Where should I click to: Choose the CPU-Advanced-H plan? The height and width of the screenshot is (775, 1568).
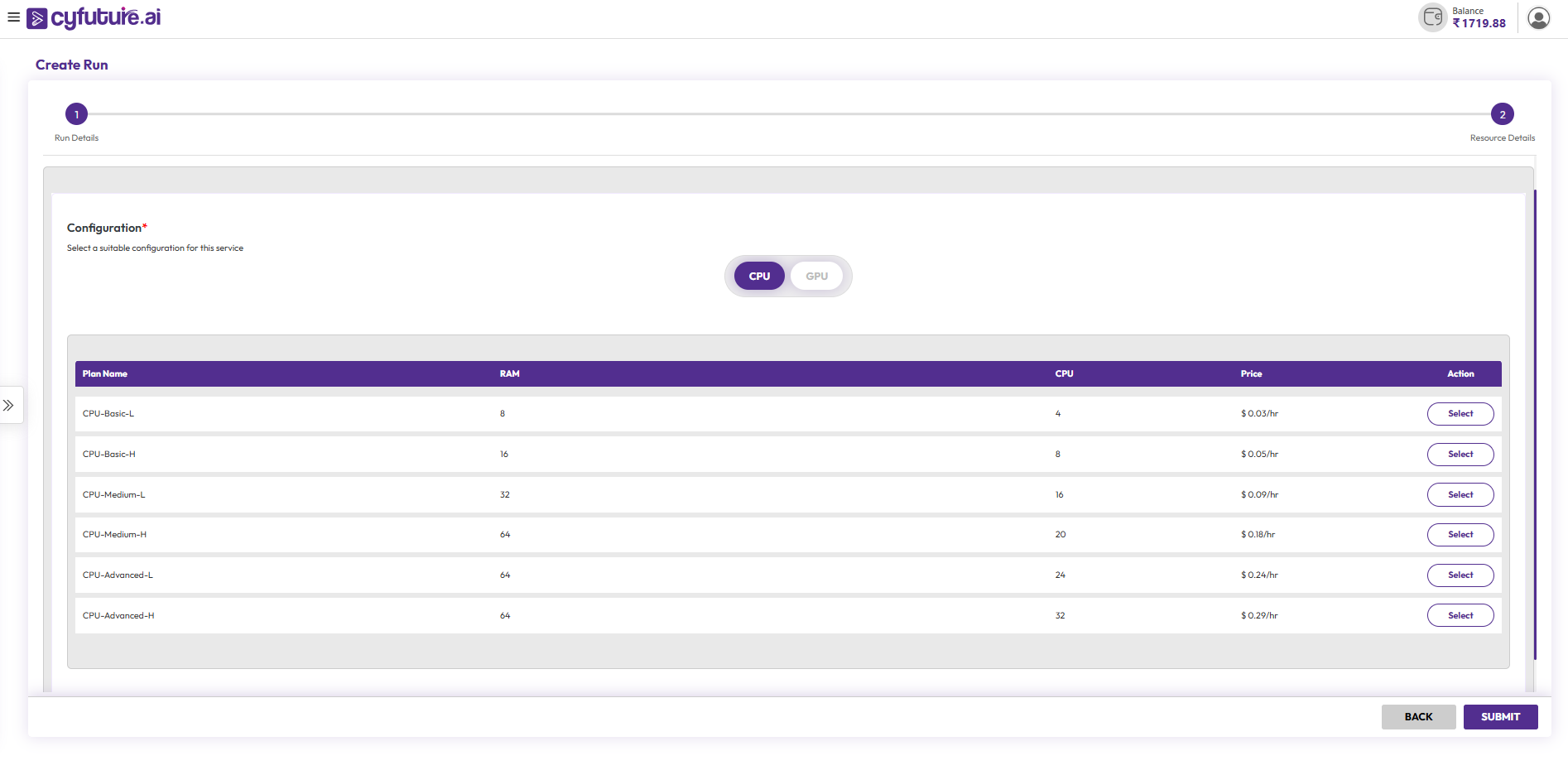point(1460,616)
